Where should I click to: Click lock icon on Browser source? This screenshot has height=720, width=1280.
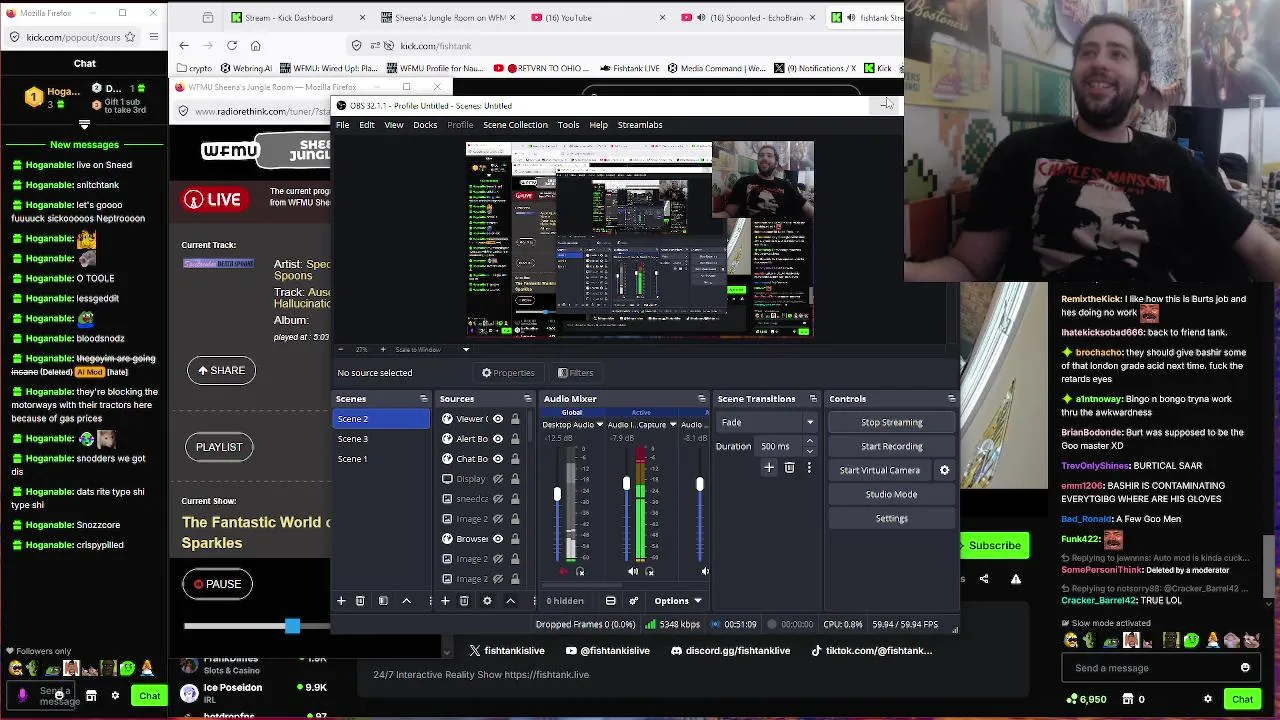tap(515, 539)
